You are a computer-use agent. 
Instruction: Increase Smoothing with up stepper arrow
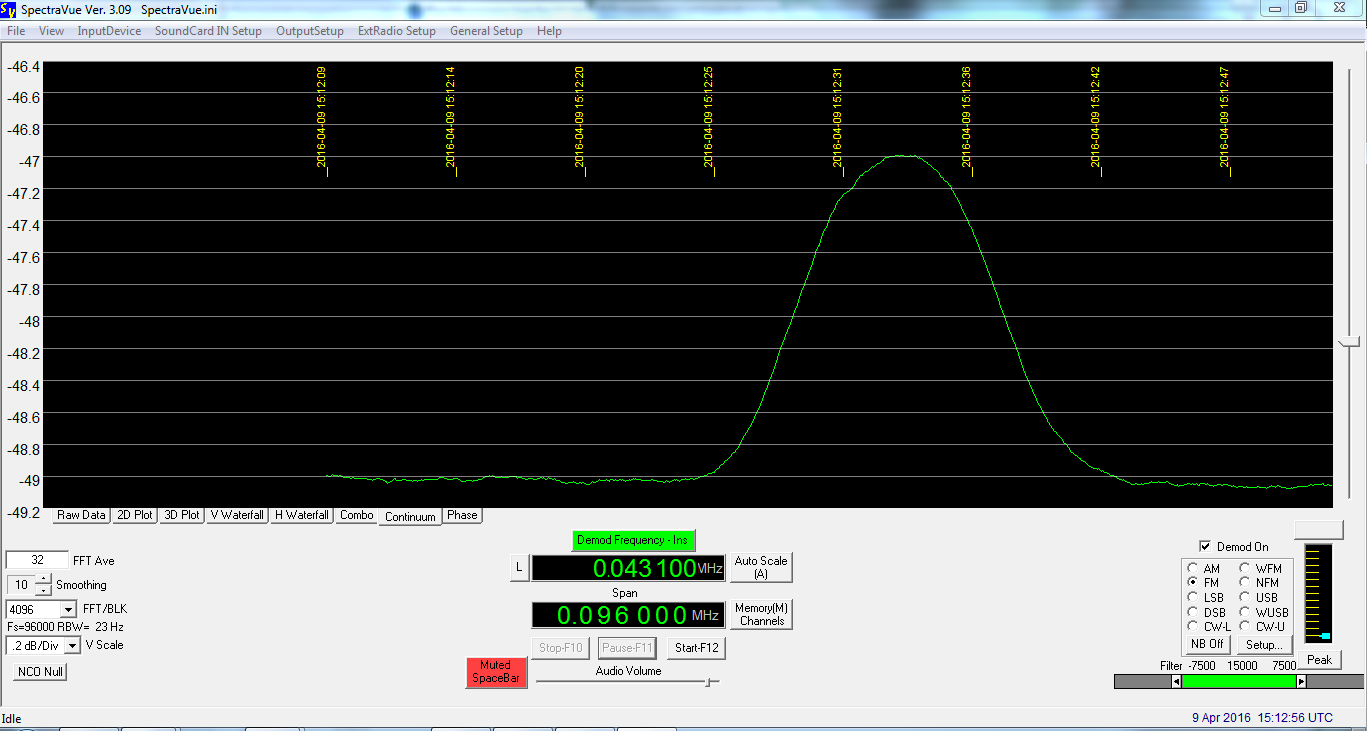(x=41, y=580)
